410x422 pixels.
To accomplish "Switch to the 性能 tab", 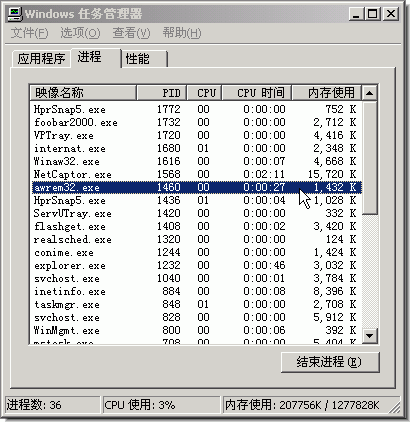I will [144, 59].
